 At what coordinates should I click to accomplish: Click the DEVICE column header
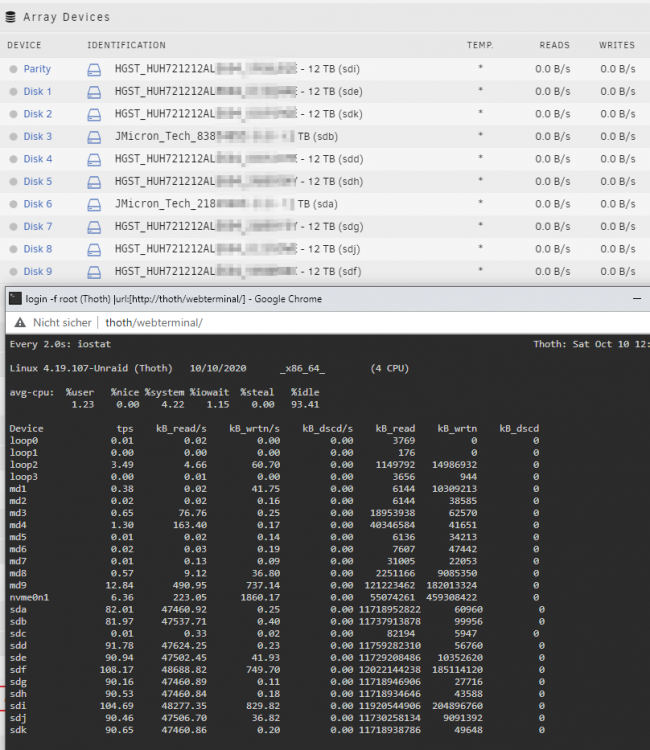(x=24, y=45)
